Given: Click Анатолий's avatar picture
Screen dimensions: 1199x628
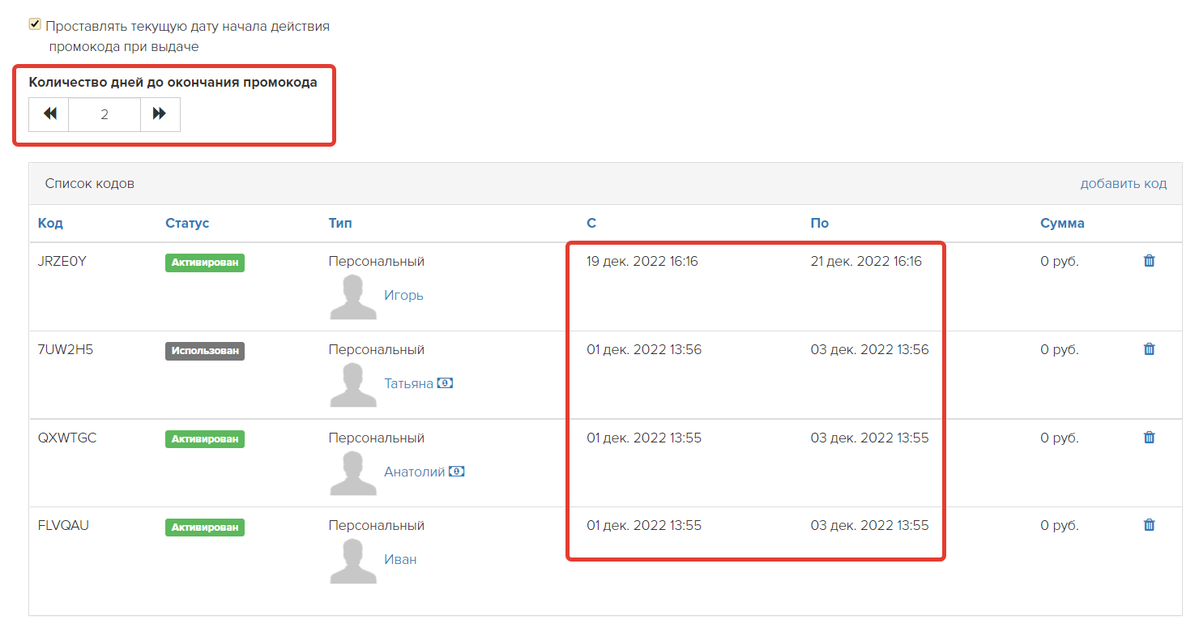Looking at the screenshot, I should (353, 473).
